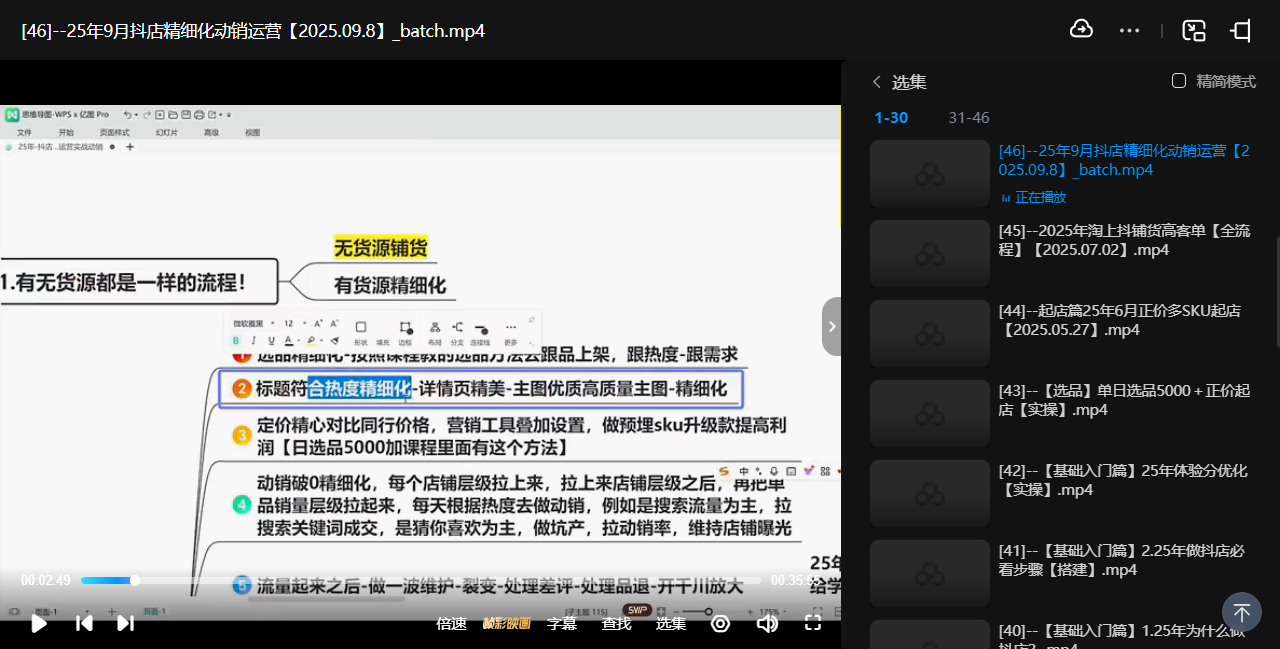This screenshot has height=649, width=1280.
Task: Skip to the previous video
Action: tap(85, 623)
